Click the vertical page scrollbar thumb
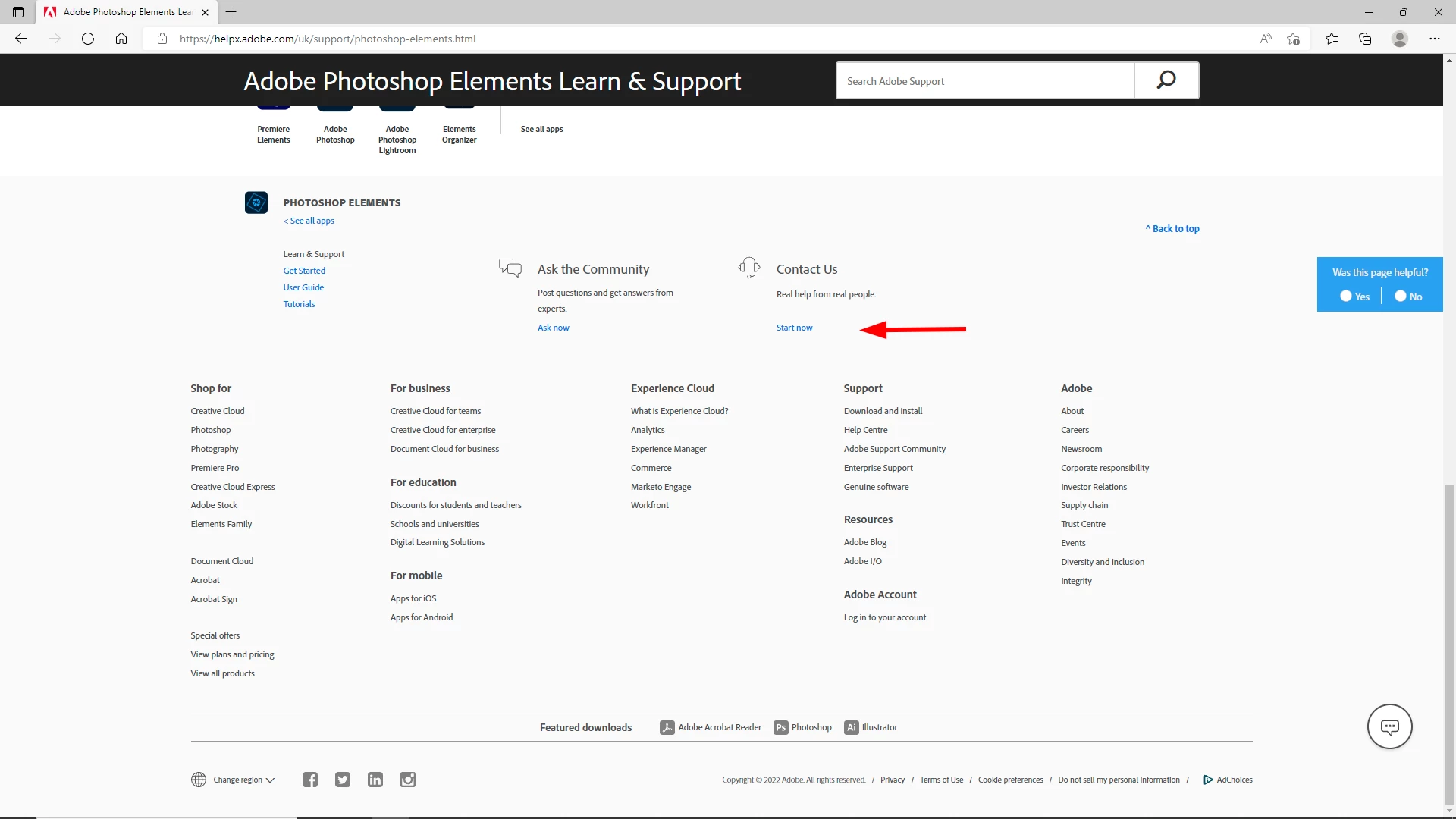Viewport: 1456px width, 819px height. [x=1449, y=645]
